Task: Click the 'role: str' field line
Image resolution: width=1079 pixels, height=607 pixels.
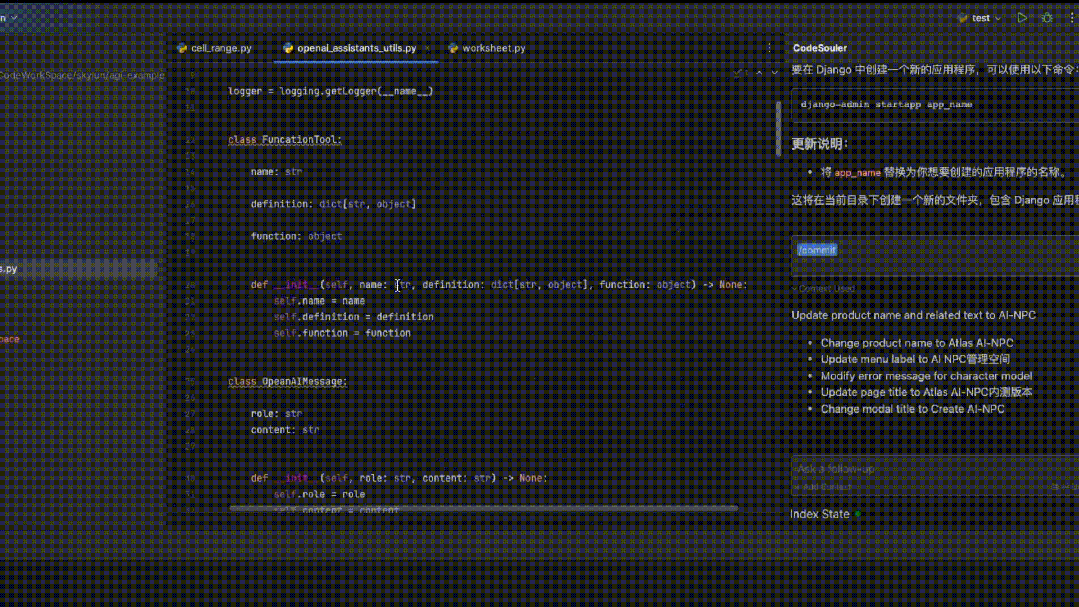Action: tap(276, 414)
